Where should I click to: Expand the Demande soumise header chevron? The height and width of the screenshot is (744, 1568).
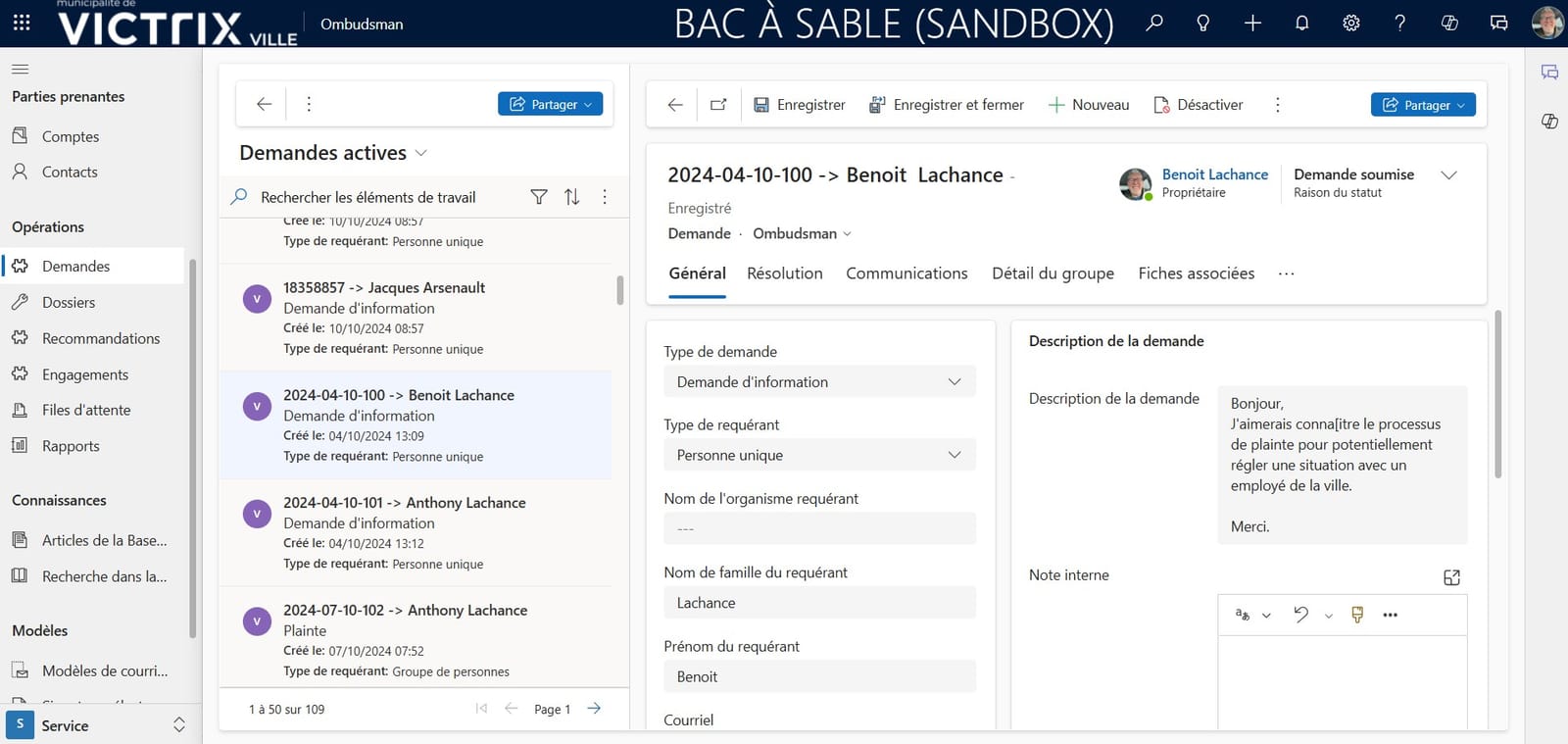click(1448, 174)
